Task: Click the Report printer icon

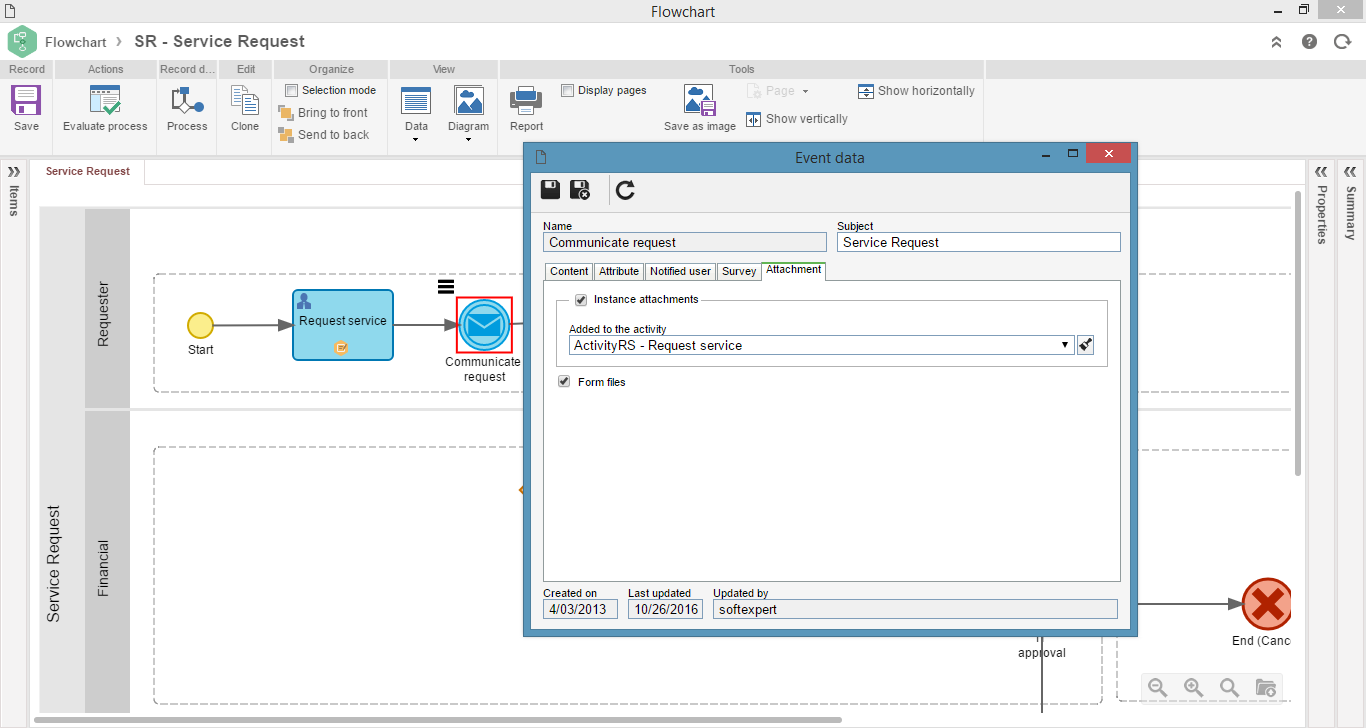Action: coord(526,101)
